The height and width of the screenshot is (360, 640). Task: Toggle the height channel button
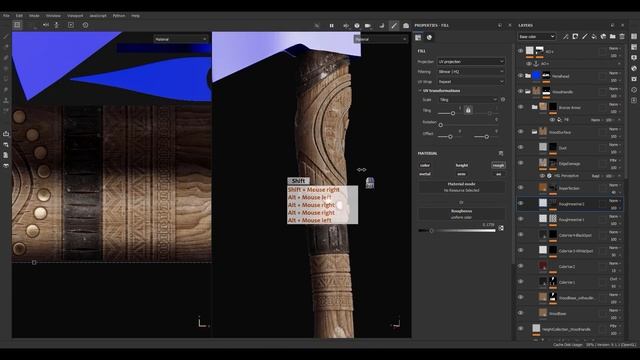(x=462, y=165)
